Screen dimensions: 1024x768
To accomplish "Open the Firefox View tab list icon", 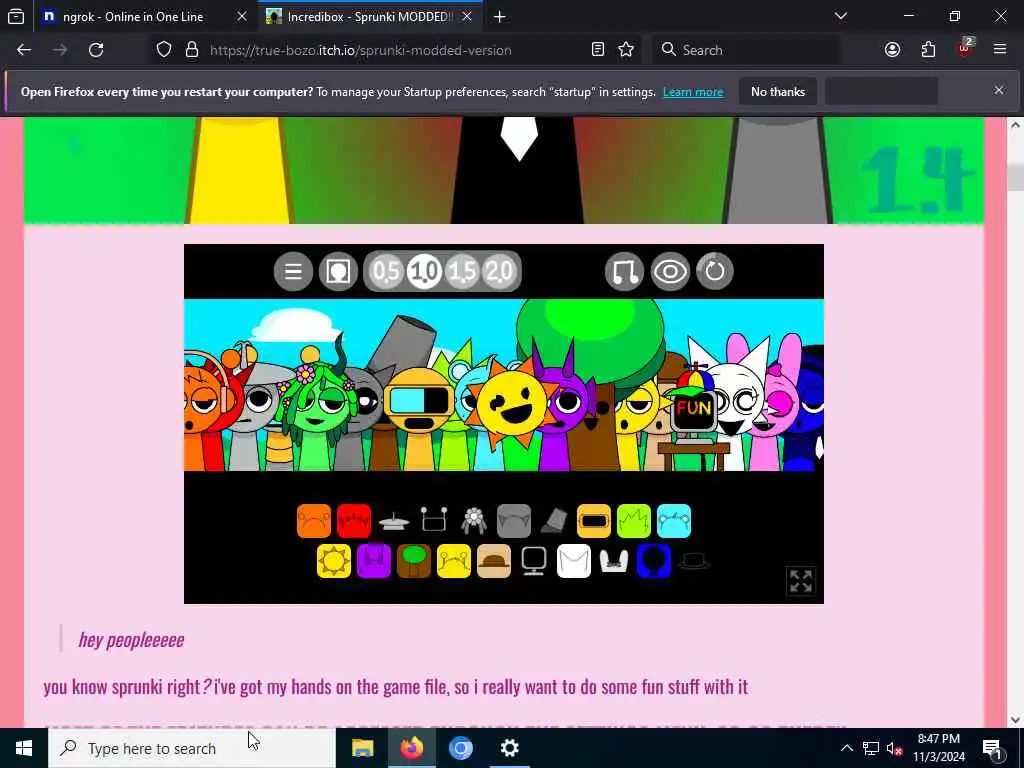I will [16, 16].
